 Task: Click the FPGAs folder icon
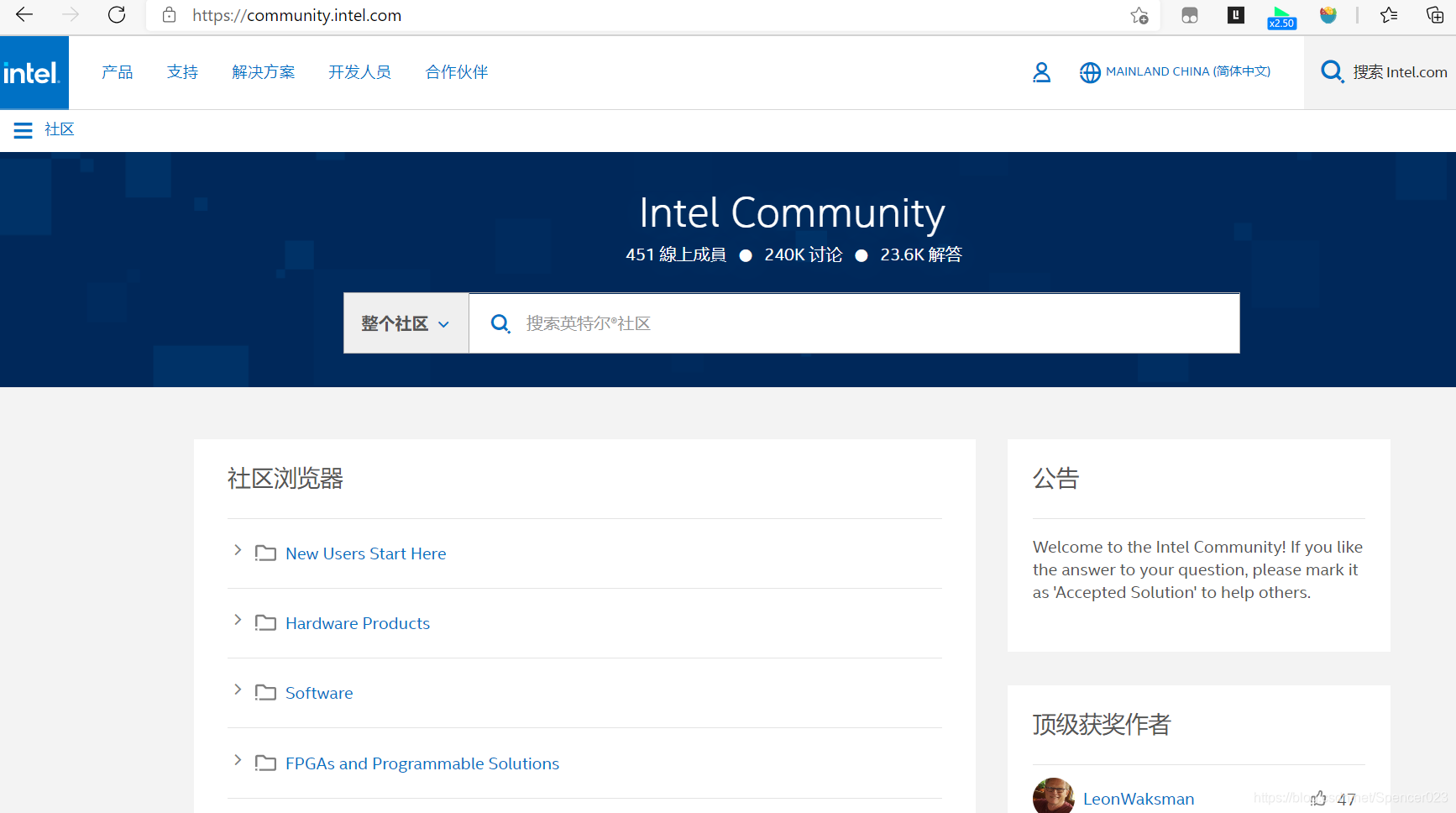265,763
